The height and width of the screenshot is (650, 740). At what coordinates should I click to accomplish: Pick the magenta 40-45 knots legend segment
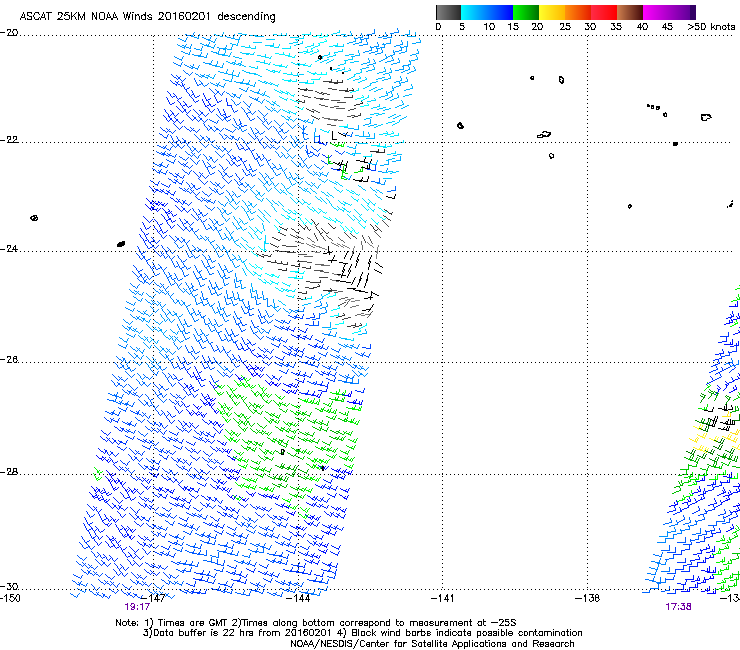[656, 12]
